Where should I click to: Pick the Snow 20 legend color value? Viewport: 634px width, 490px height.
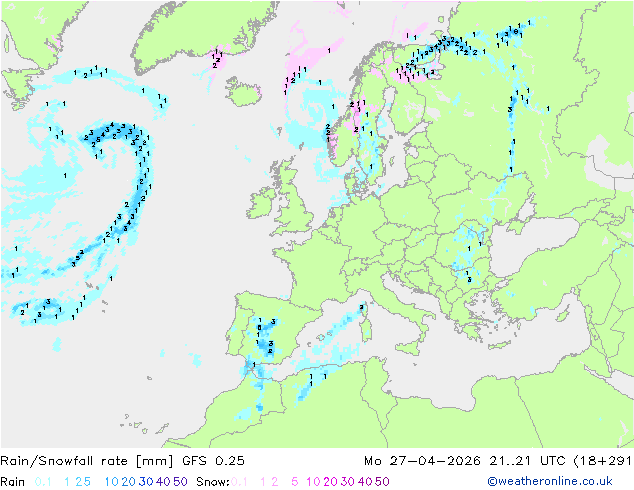click(x=330, y=482)
